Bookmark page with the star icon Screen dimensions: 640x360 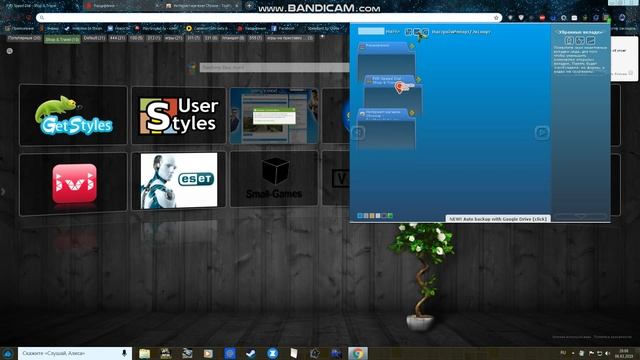[x=496, y=18]
